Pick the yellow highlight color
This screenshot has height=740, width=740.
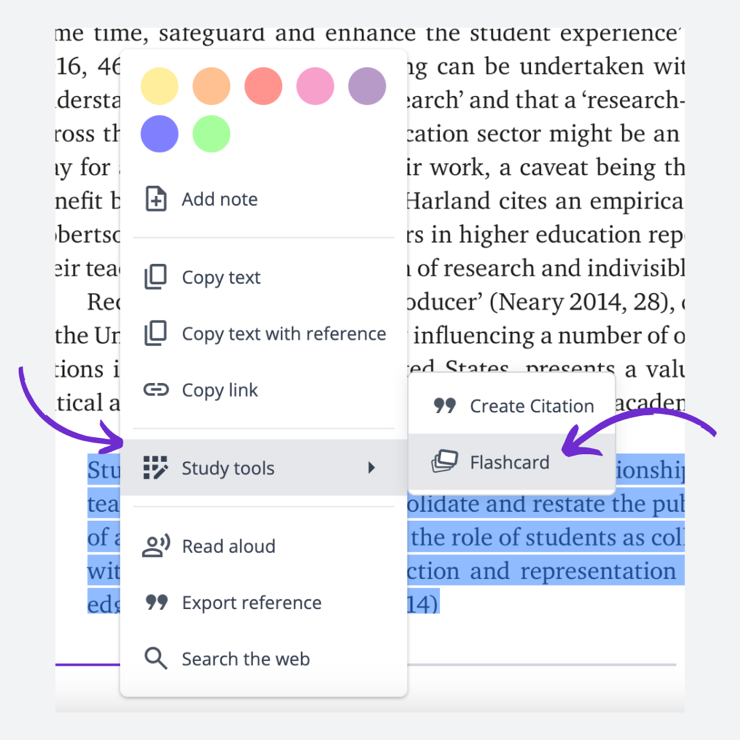click(x=160, y=86)
